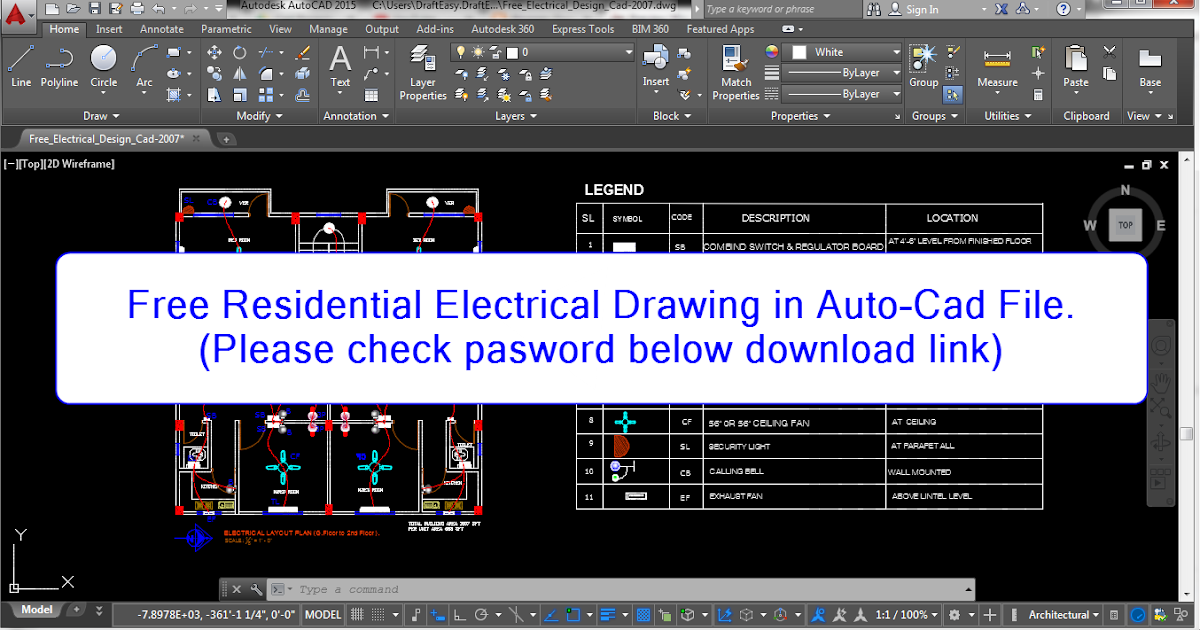Image resolution: width=1200 pixels, height=630 pixels.
Task: Enable Ortho mode in status bar
Action: tap(459, 614)
